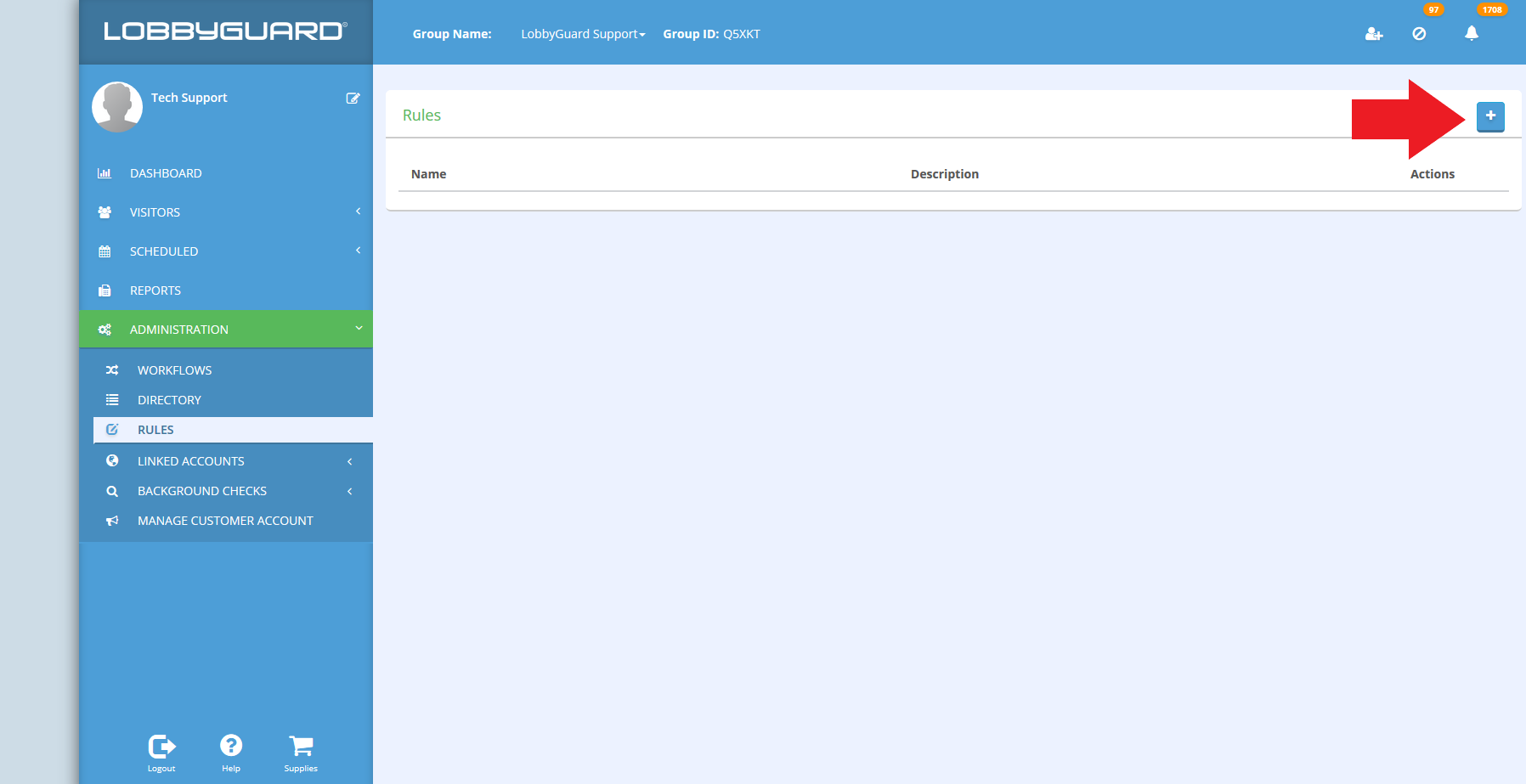Edit the Tech Support profile pencil icon
The width and height of the screenshot is (1526, 784).
coord(353,99)
